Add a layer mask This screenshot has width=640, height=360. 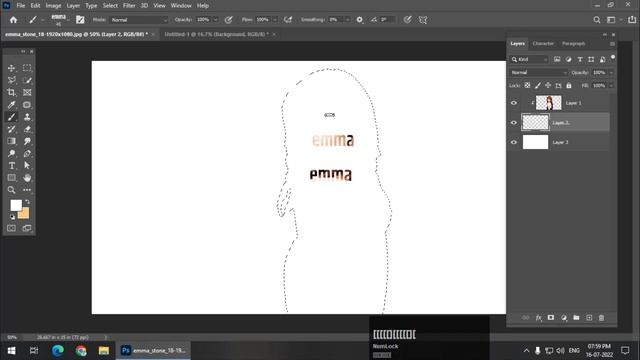(x=551, y=318)
